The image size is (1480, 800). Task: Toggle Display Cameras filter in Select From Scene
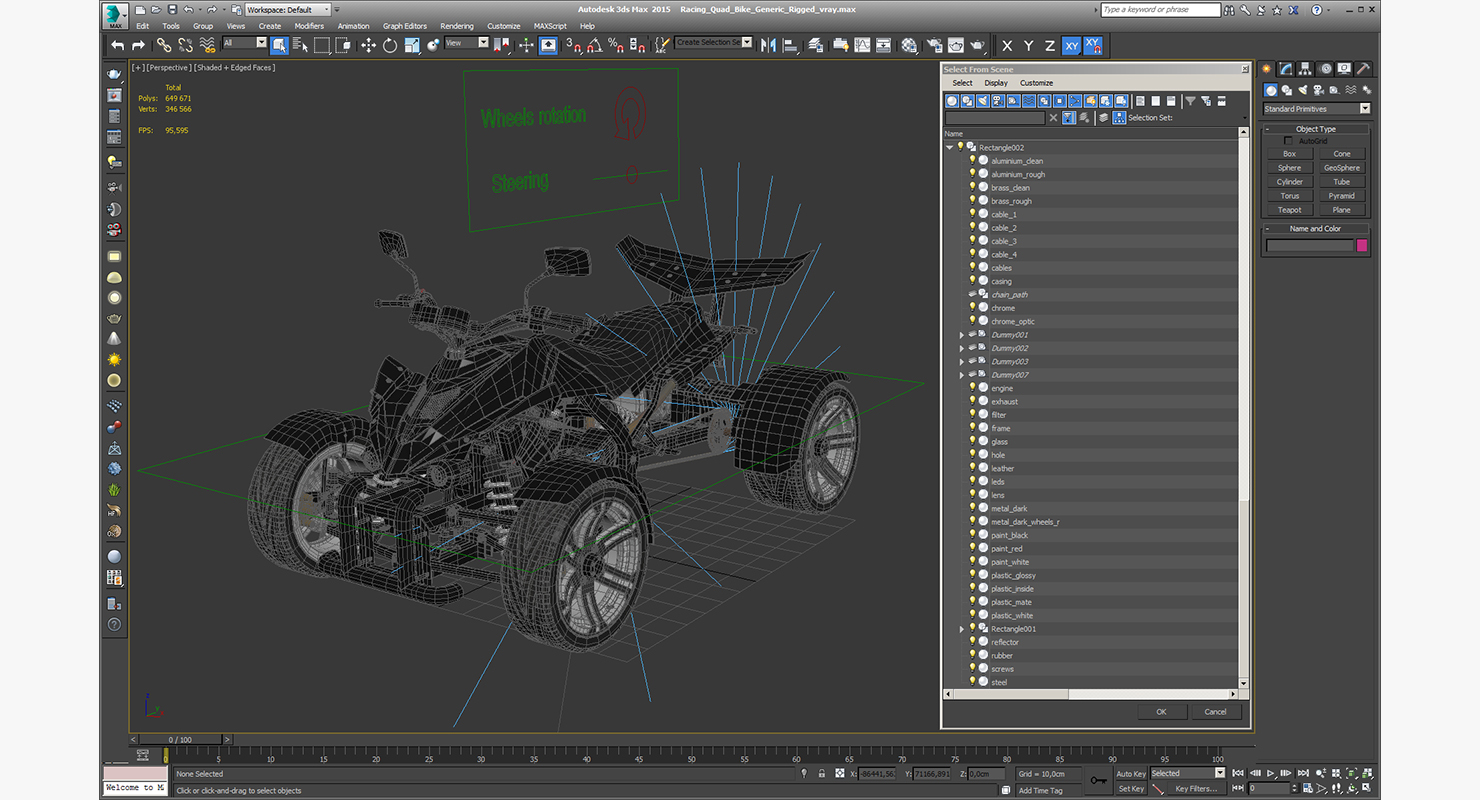pos(998,101)
